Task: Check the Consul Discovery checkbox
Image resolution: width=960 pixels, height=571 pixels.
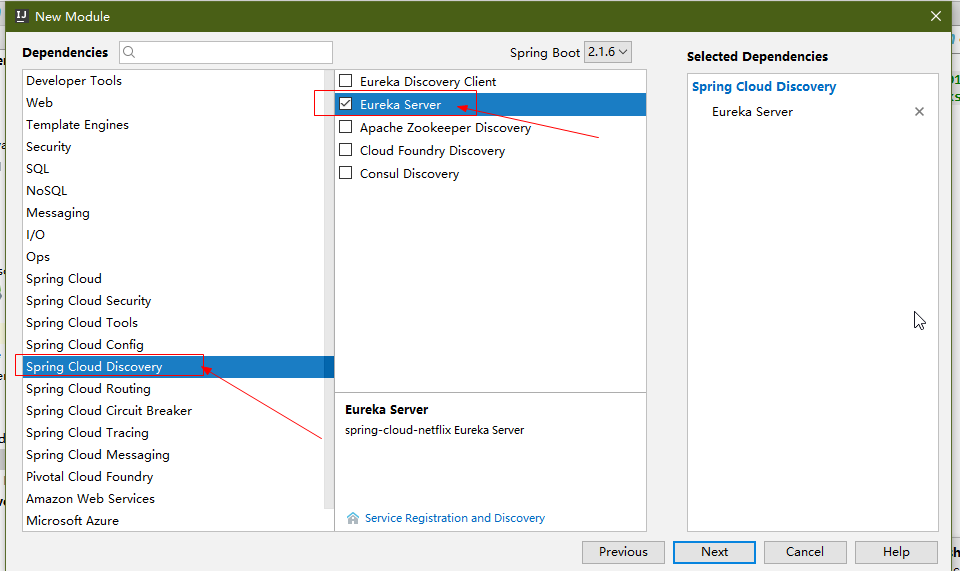Action: coord(345,173)
